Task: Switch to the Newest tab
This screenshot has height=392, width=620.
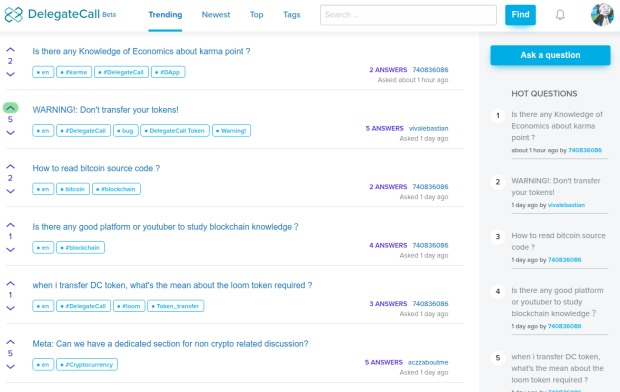Action: tap(215, 15)
